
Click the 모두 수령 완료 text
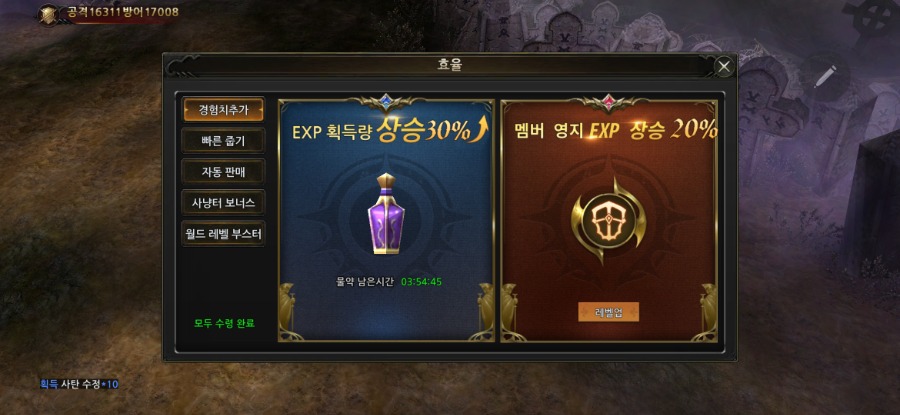(x=224, y=323)
